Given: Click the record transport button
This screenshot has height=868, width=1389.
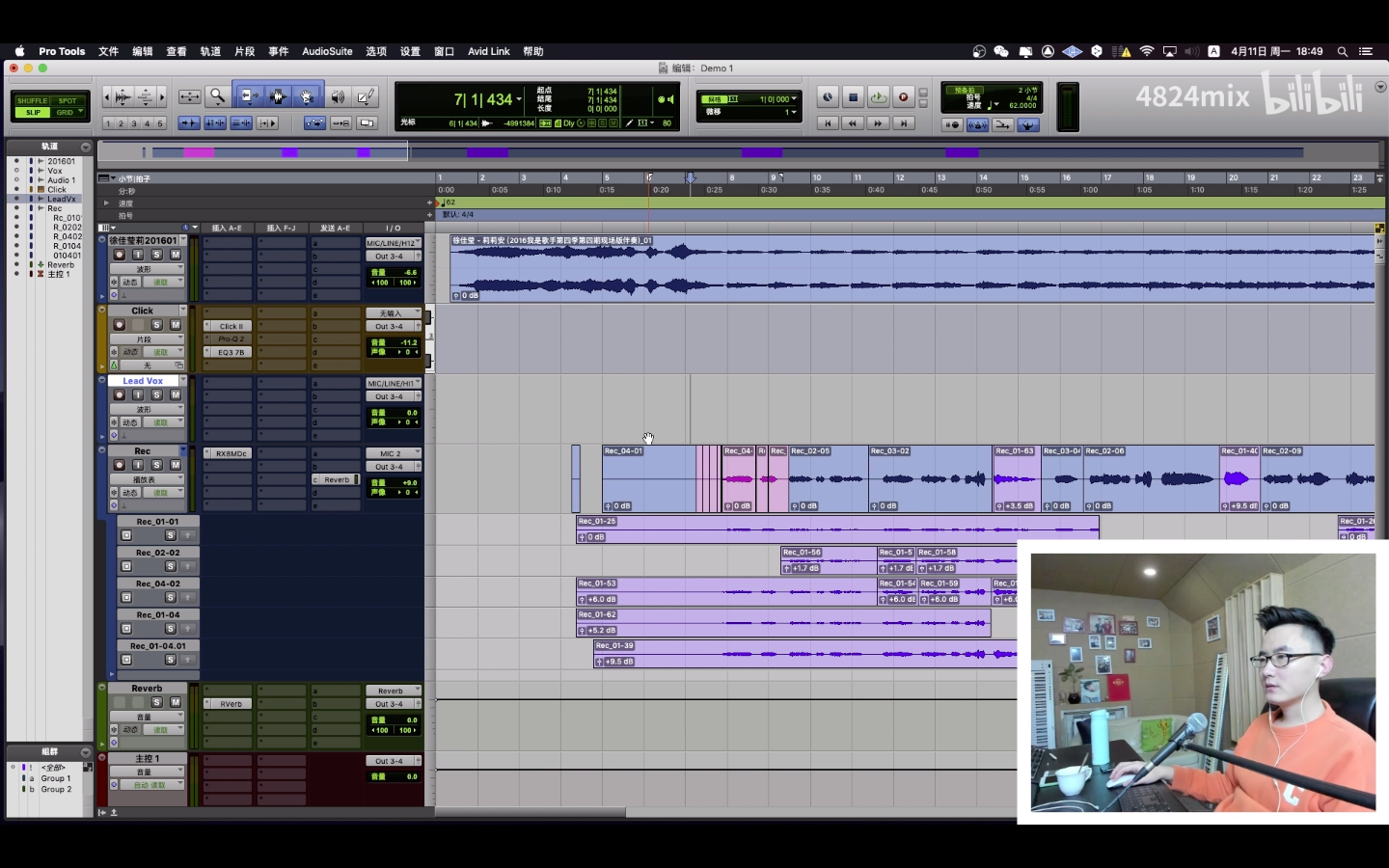Looking at the screenshot, I should click(x=903, y=97).
